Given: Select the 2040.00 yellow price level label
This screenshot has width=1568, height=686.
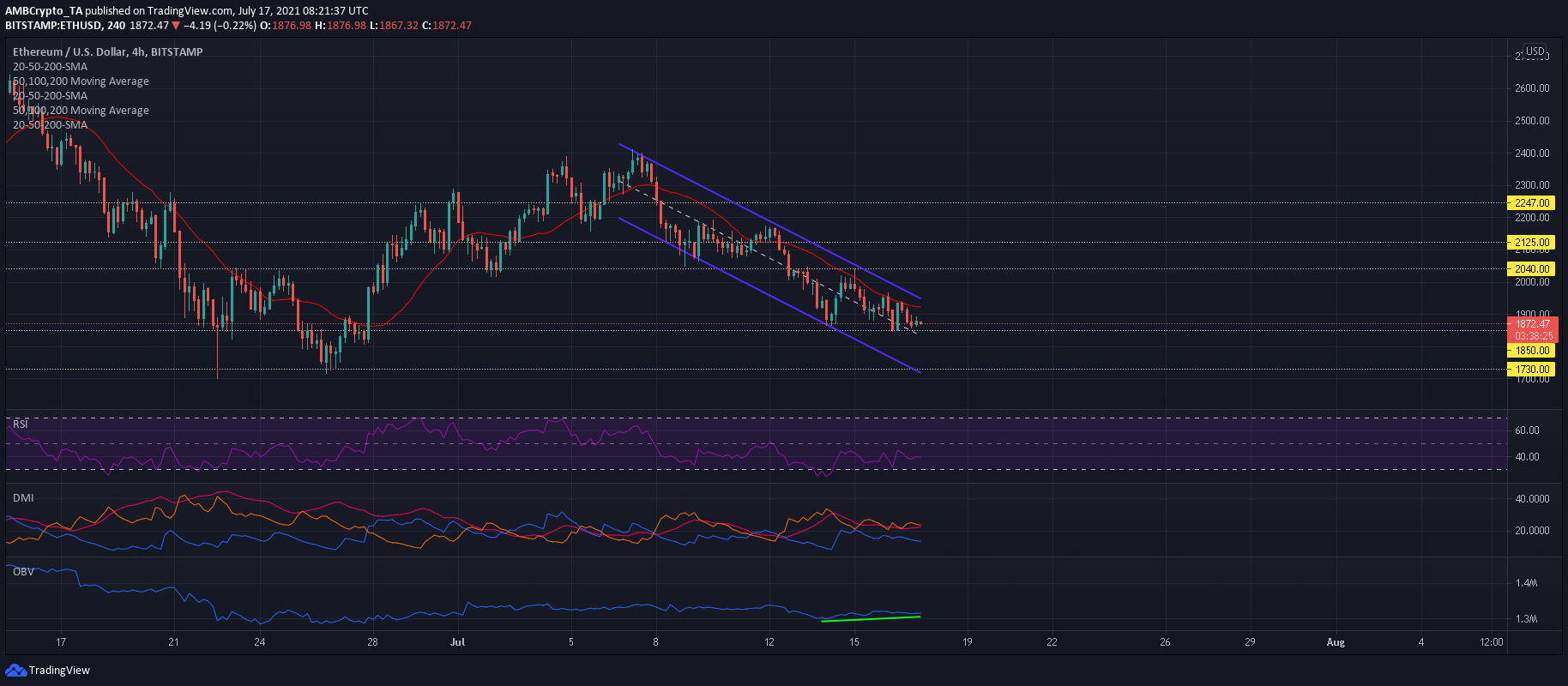Looking at the screenshot, I should pos(1532,269).
